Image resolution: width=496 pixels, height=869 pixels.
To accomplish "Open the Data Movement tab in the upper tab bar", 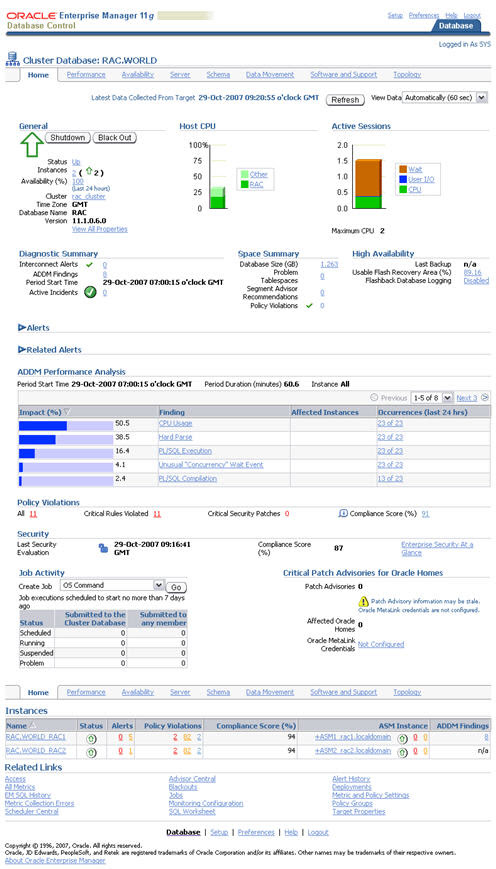I will [270, 75].
